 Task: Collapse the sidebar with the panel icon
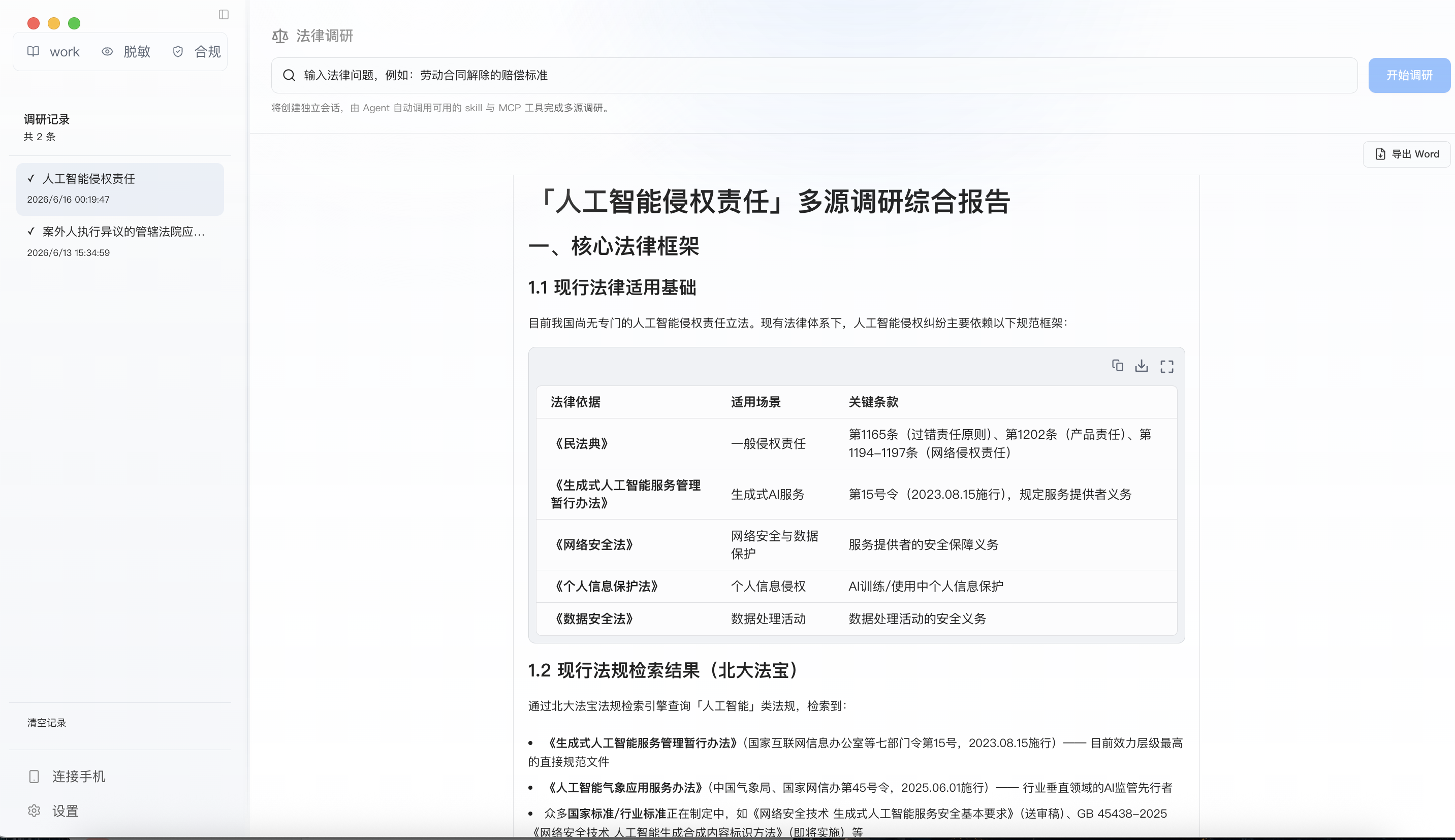[x=224, y=14]
